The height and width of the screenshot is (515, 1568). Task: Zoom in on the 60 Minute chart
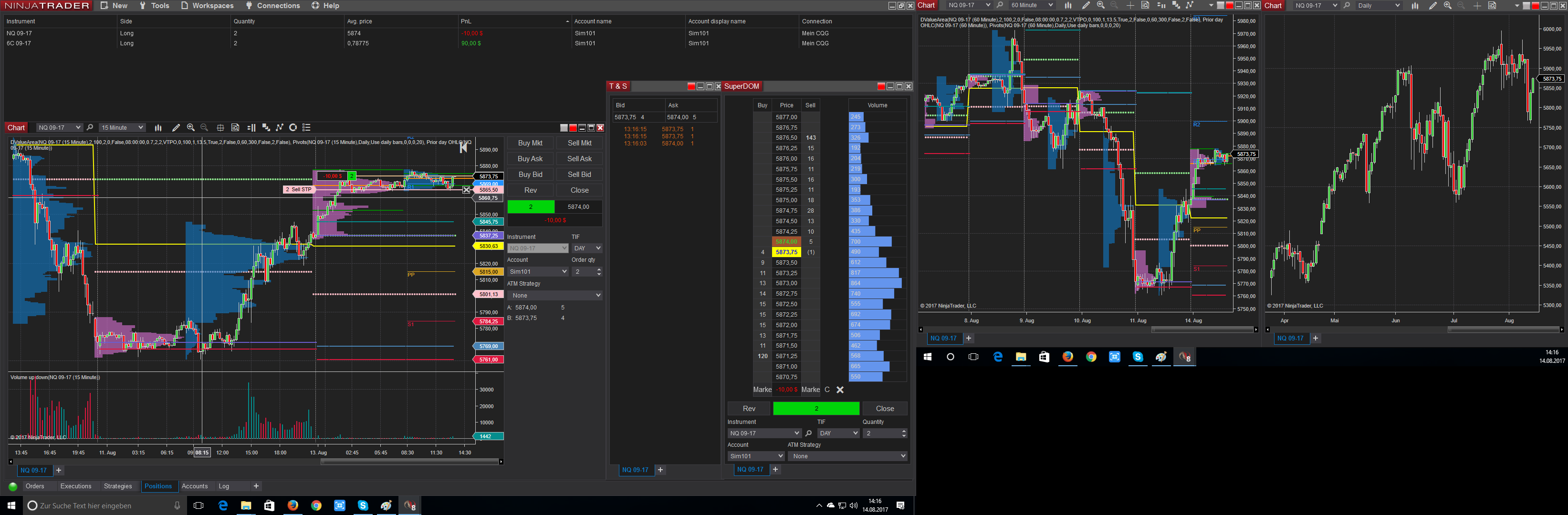(x=1100, y=5)
